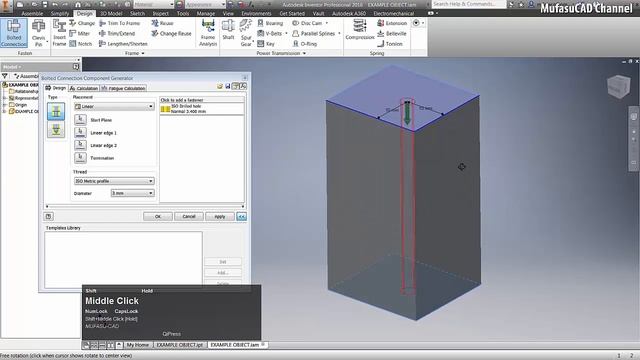Viewport: 640px width, 360px height.
Task: Select the Extension spring tool
Action: pos(392,23)
